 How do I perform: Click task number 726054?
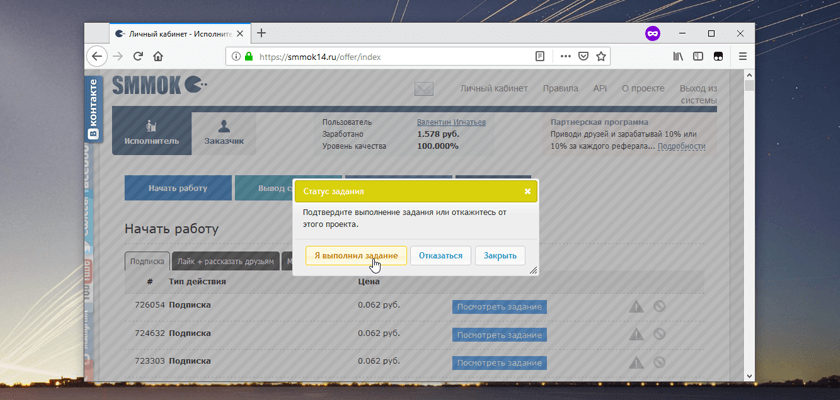(150, 305)
